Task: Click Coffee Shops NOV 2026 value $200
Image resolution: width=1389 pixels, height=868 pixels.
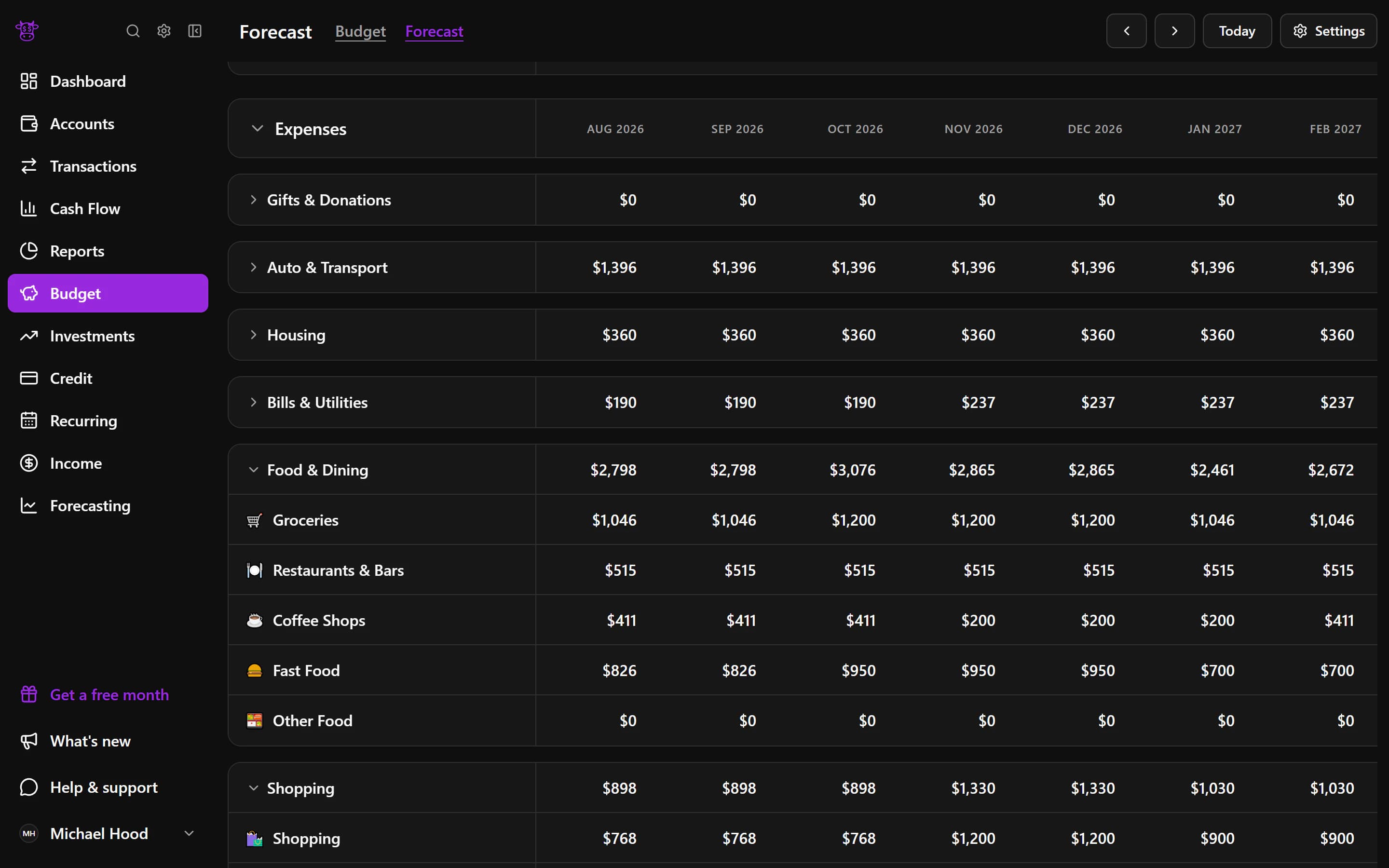Action: [x=978, y=621]
